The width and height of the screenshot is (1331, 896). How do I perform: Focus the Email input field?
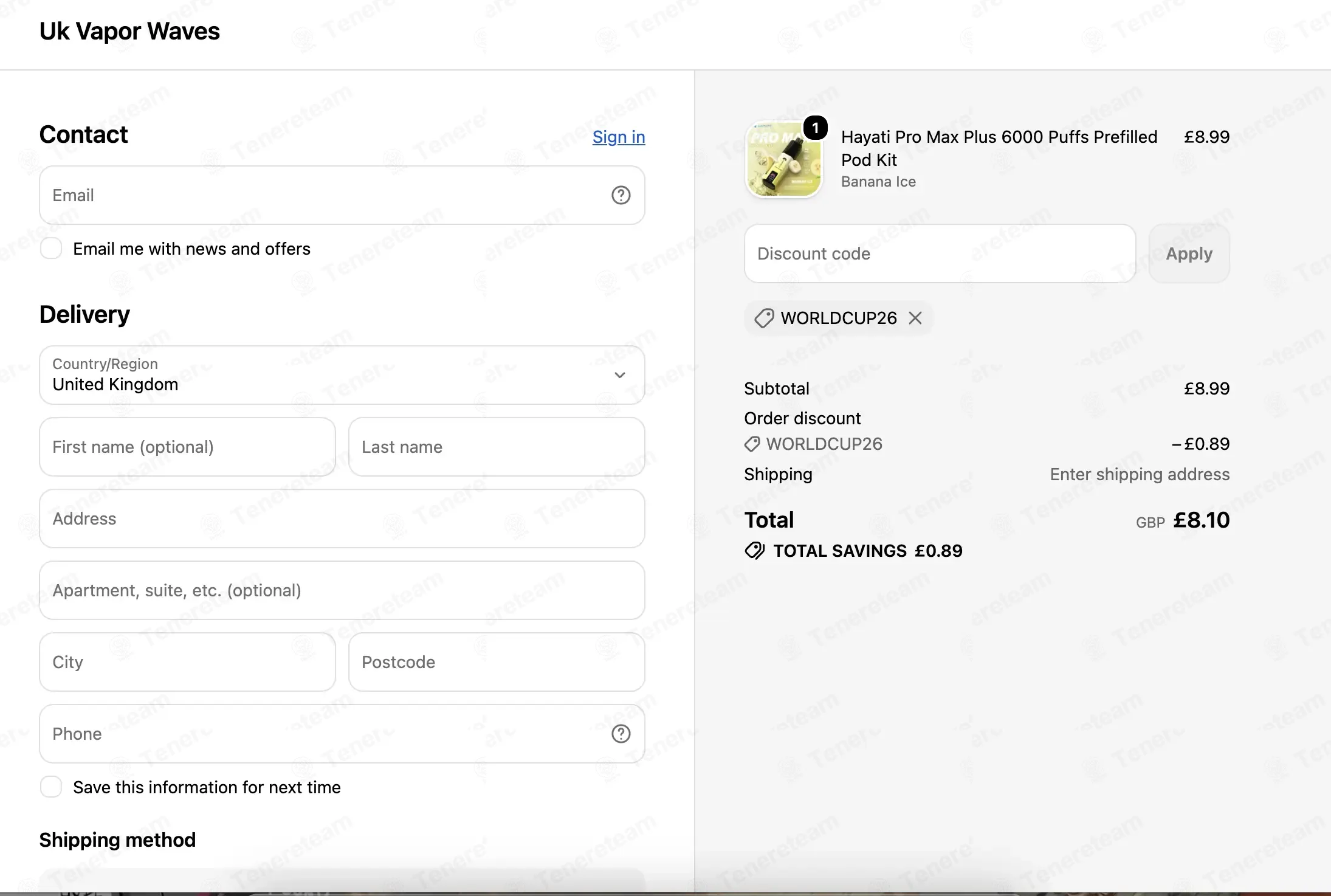tap(342, 195)
